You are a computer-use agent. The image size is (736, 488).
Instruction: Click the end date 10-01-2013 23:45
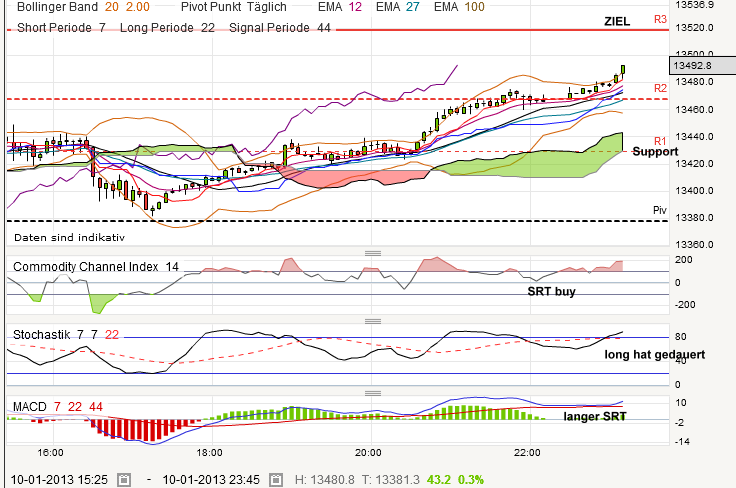coord(211,480)
